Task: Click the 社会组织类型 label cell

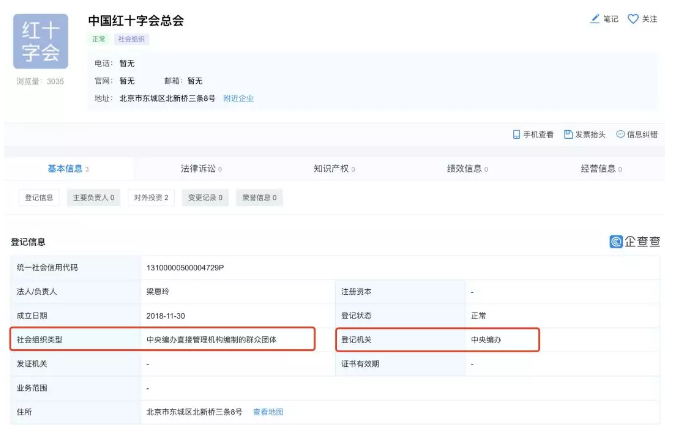Action: tap(76, 340)
